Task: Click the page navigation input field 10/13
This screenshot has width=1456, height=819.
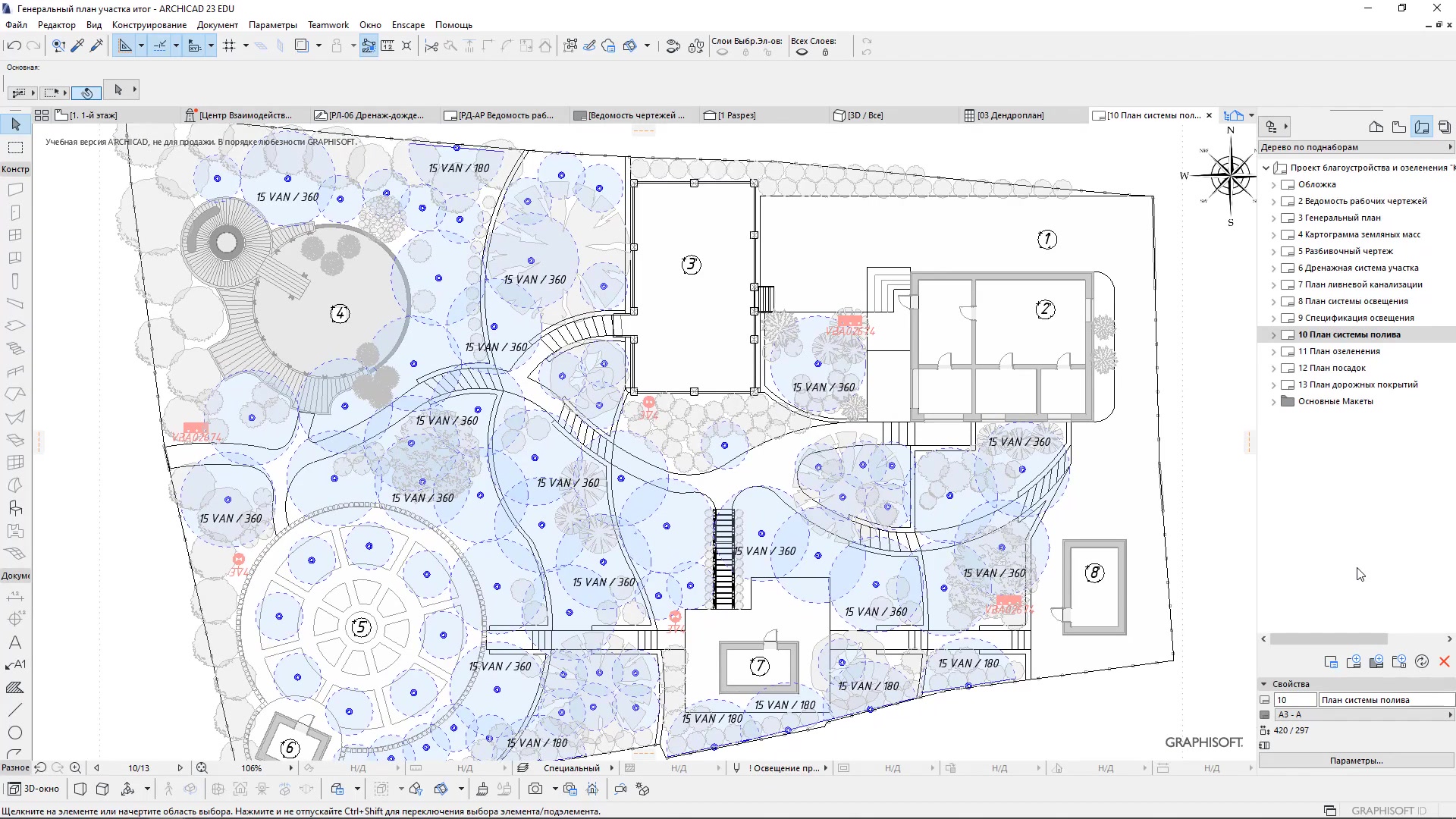Action: coord(137,767)
